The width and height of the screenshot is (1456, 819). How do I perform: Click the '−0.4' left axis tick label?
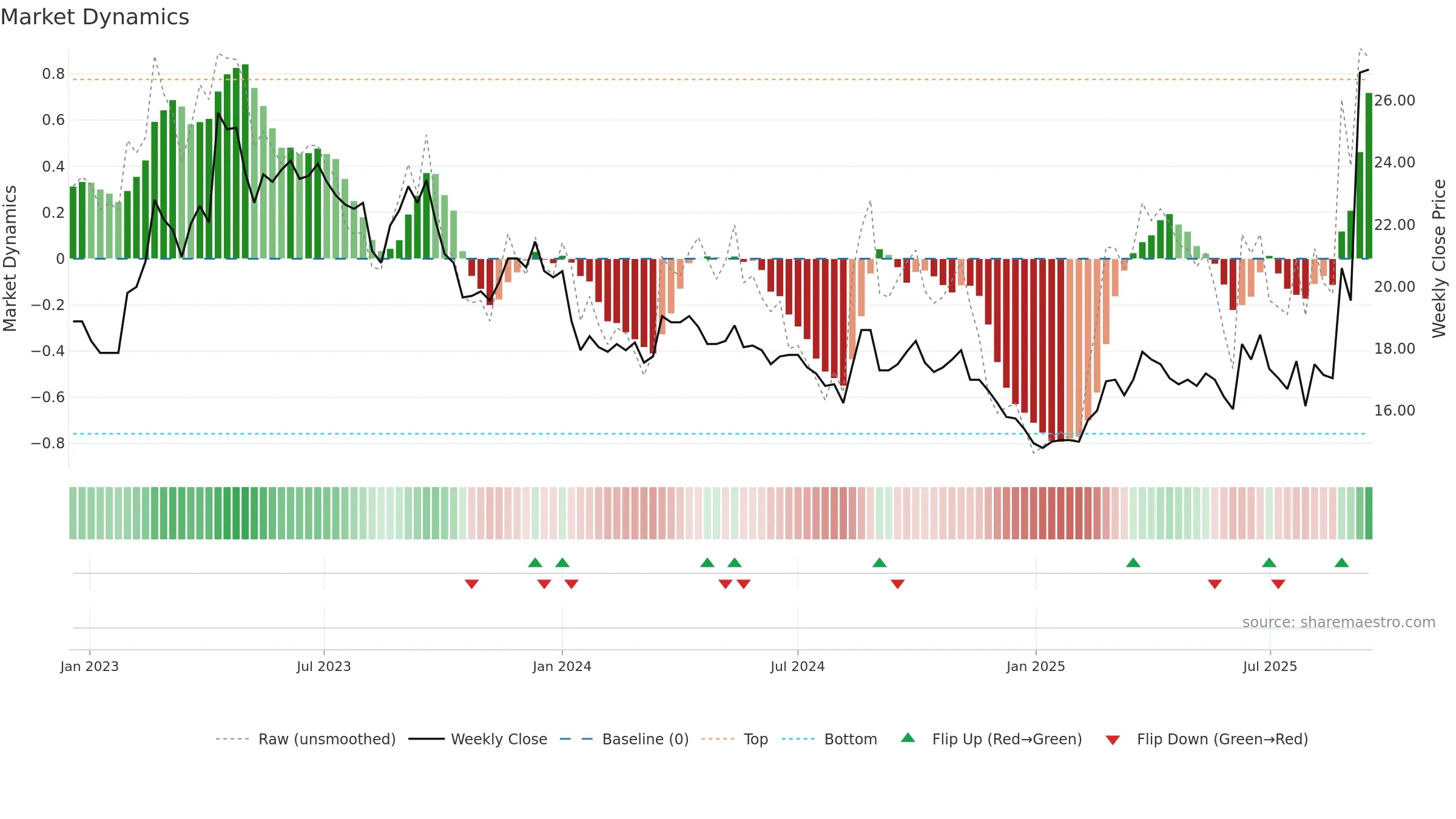tap(48, 351)
